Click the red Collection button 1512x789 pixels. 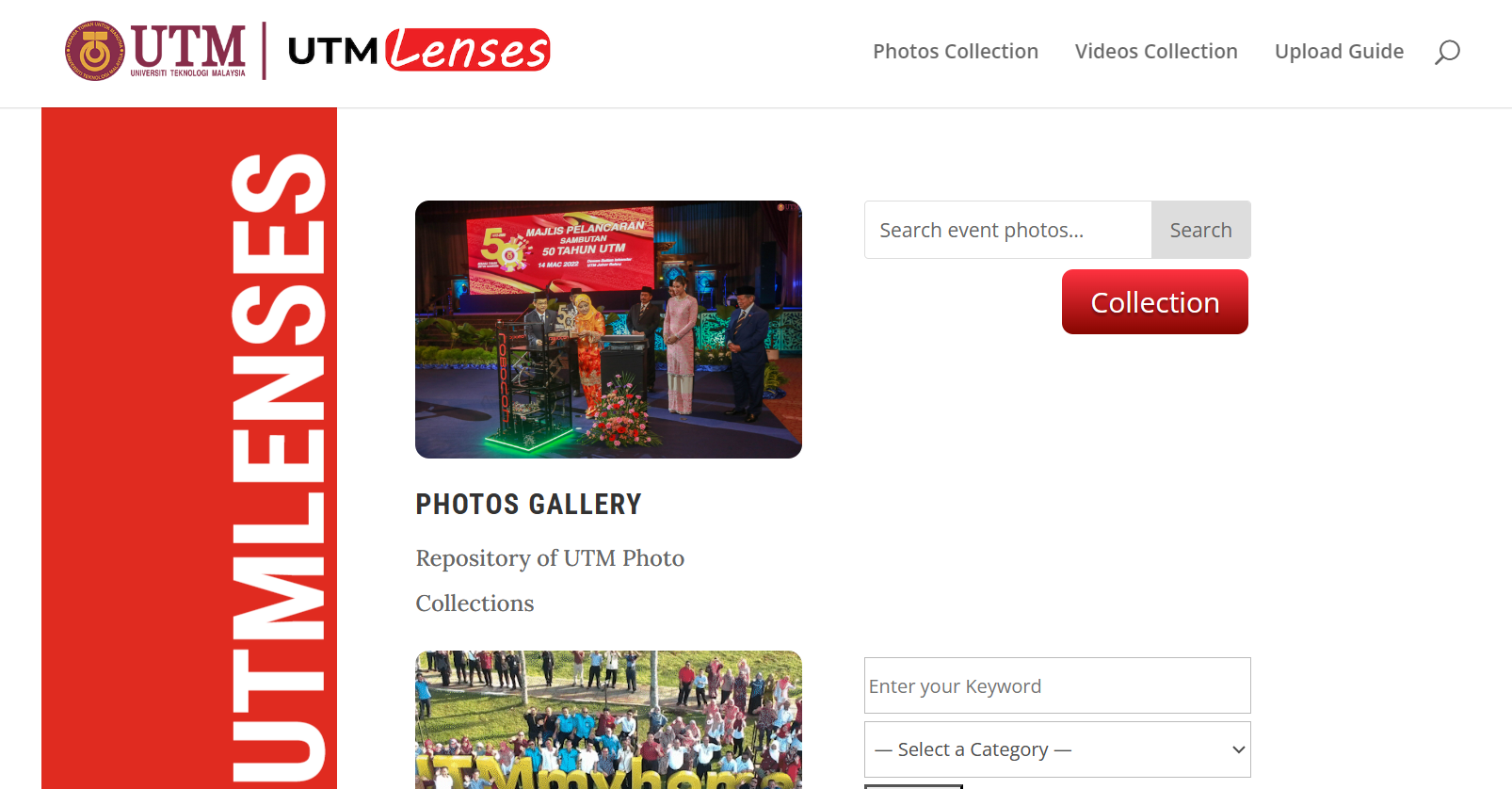coord(1155,302)
